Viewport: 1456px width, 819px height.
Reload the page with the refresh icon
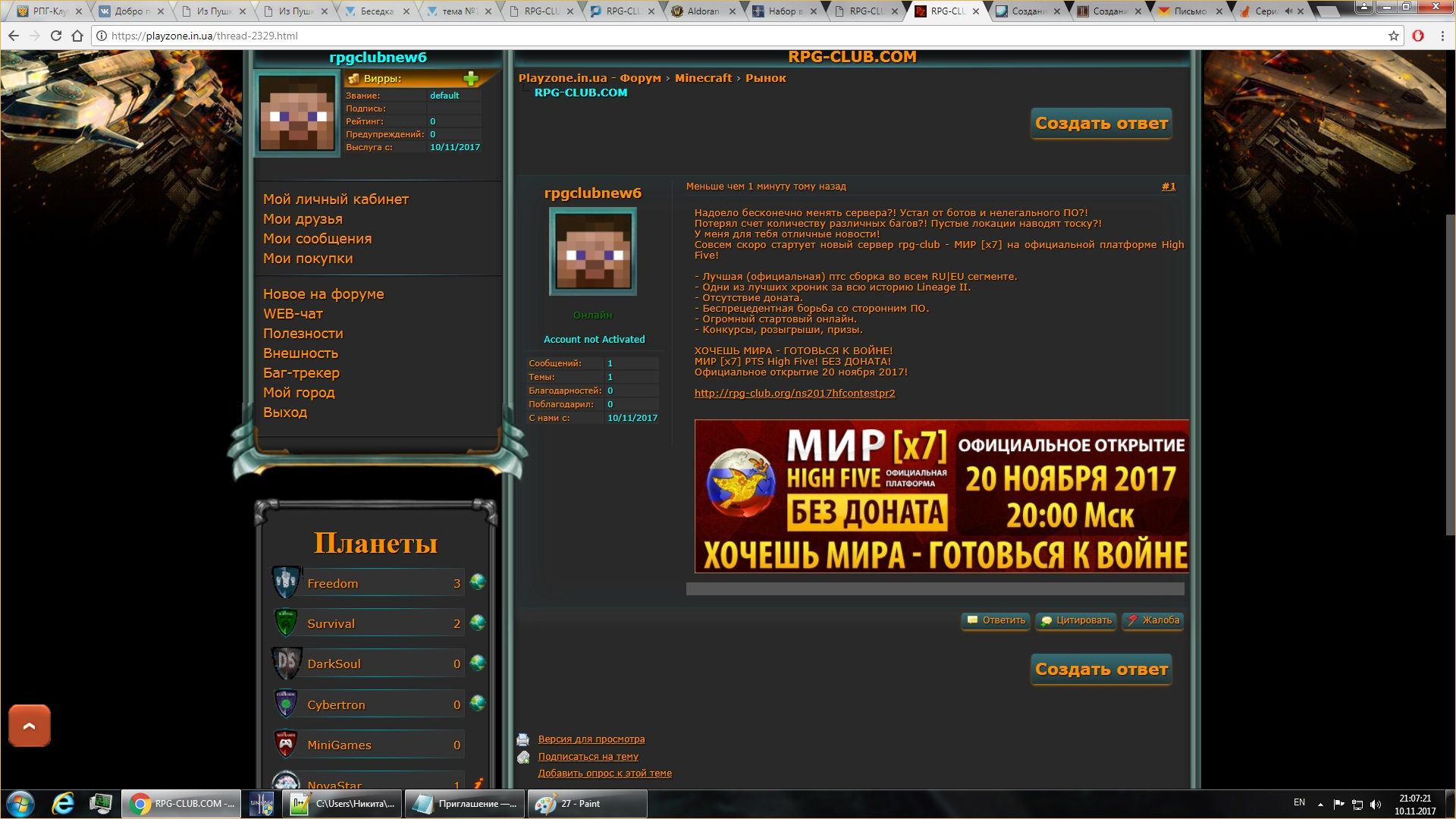(56, 36)
